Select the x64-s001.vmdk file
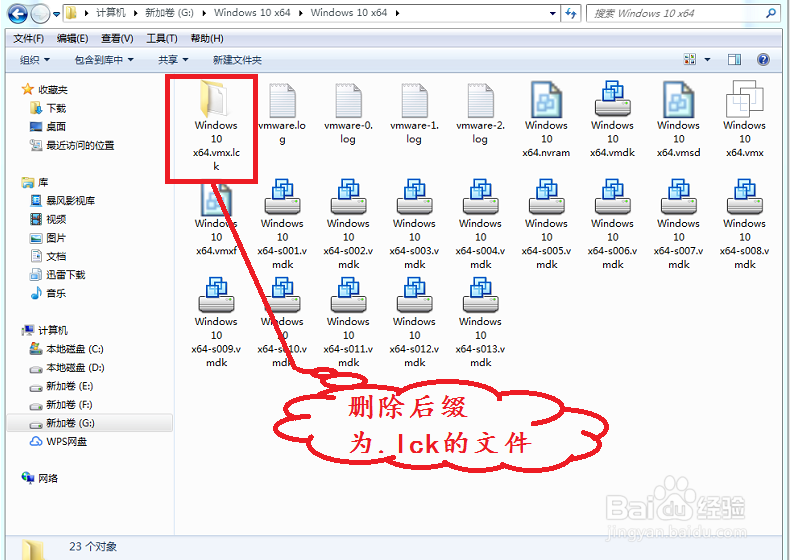Image resolution: width=790 pixels, height=560 pixels. pos(282,224)
